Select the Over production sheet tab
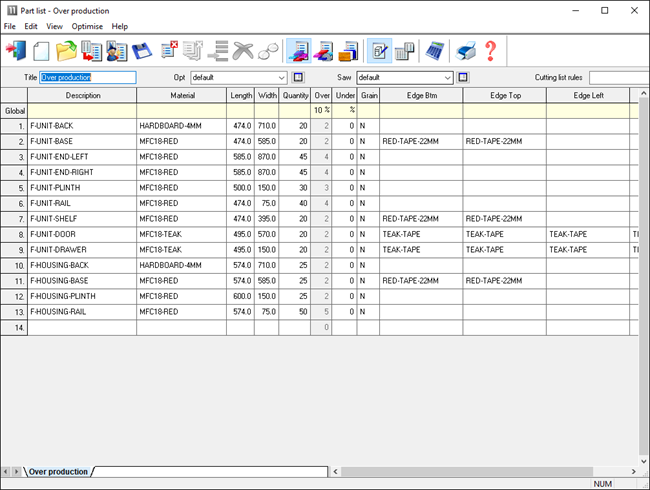650x490 pixels. point(58,471)
